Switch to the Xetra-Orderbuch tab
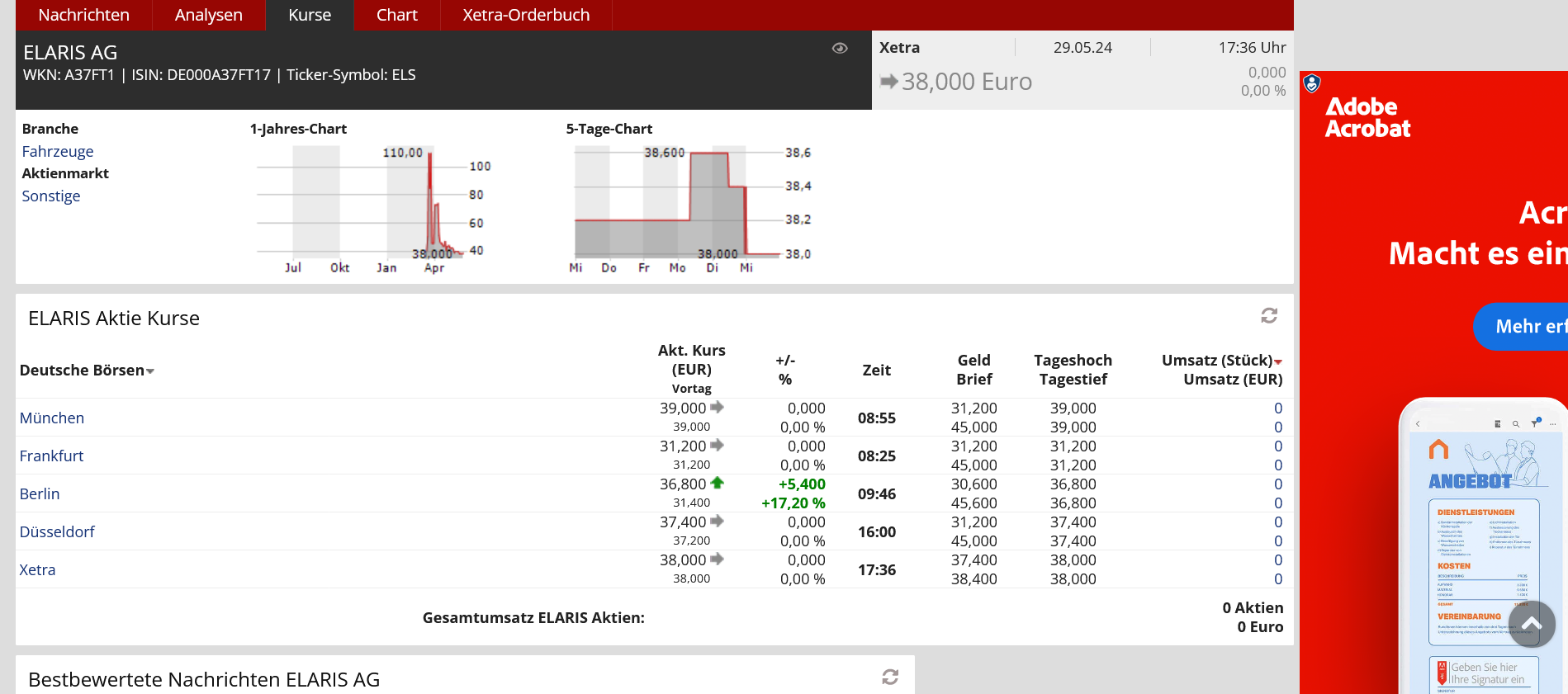 point(526,15)
